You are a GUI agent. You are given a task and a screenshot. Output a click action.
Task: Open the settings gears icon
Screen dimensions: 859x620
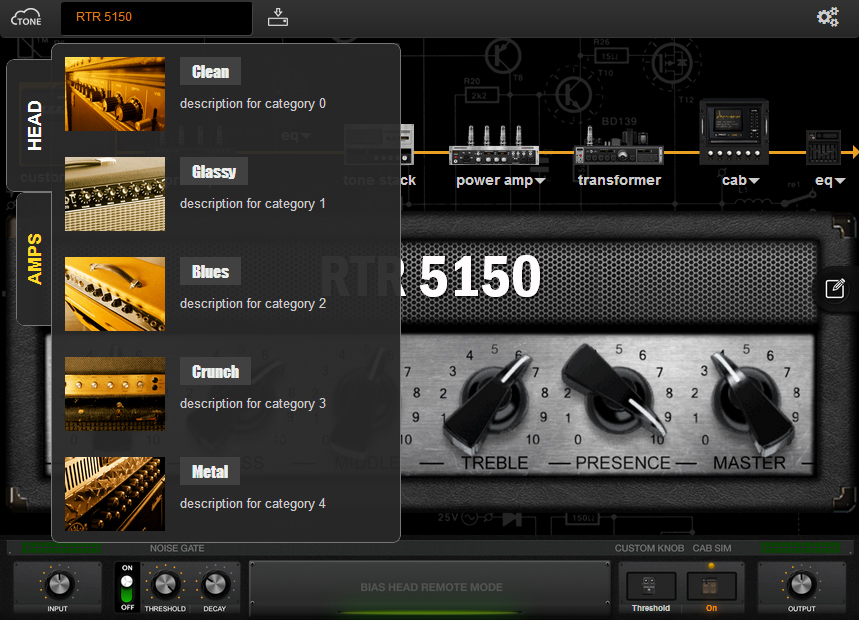point(828,17)
